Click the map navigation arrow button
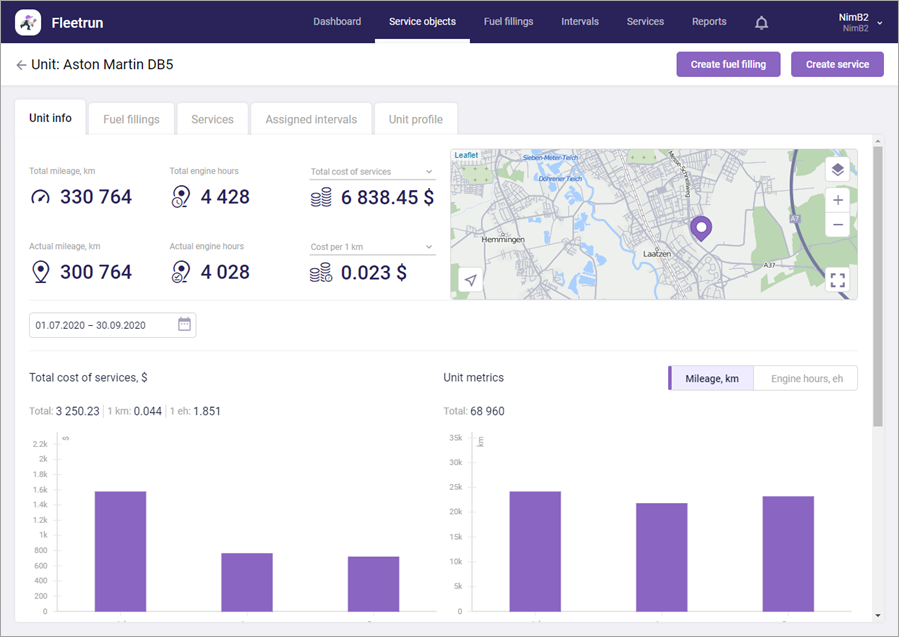 coord(471,280)
